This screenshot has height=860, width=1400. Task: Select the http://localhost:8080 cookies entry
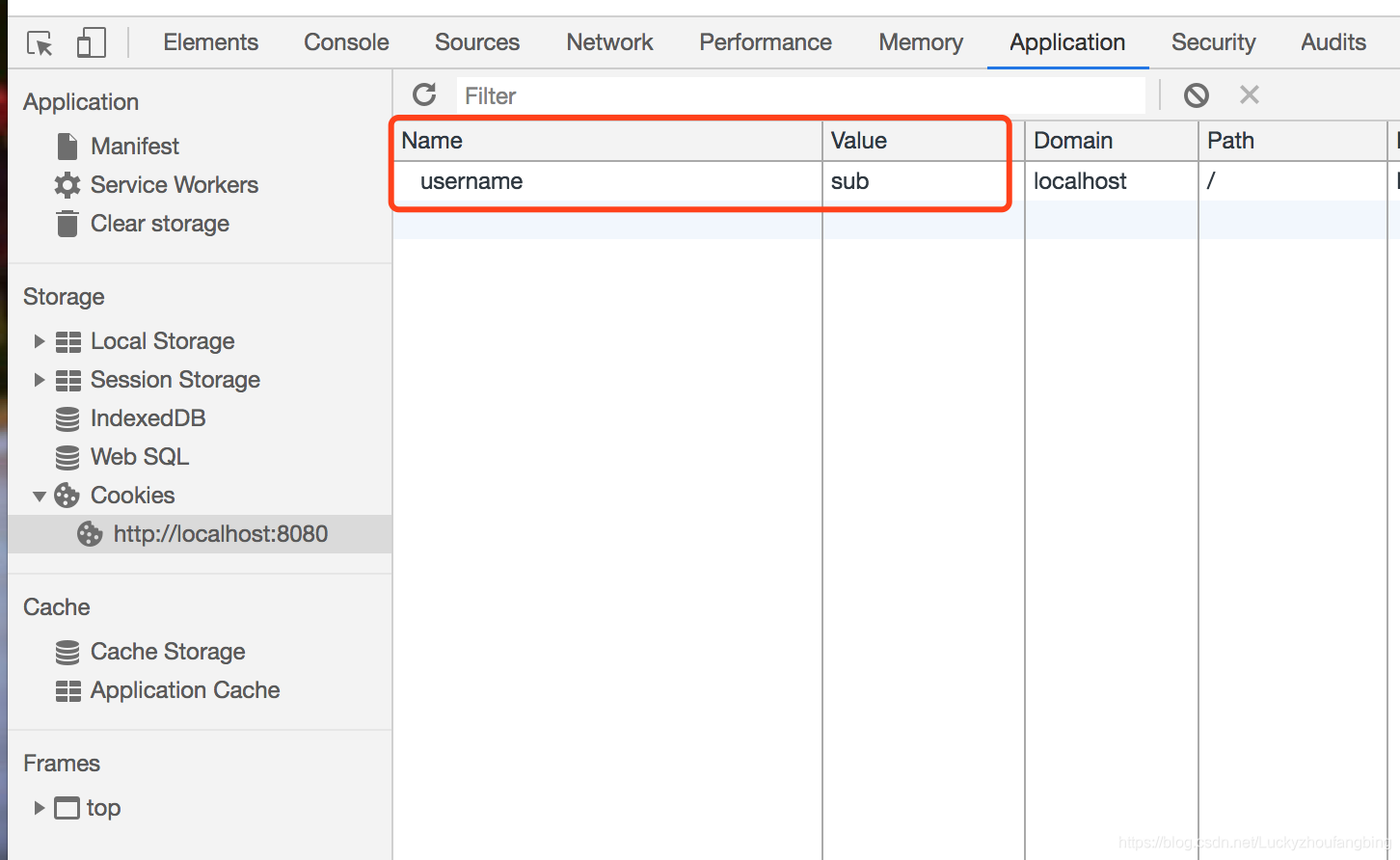[x=201, y=534]
